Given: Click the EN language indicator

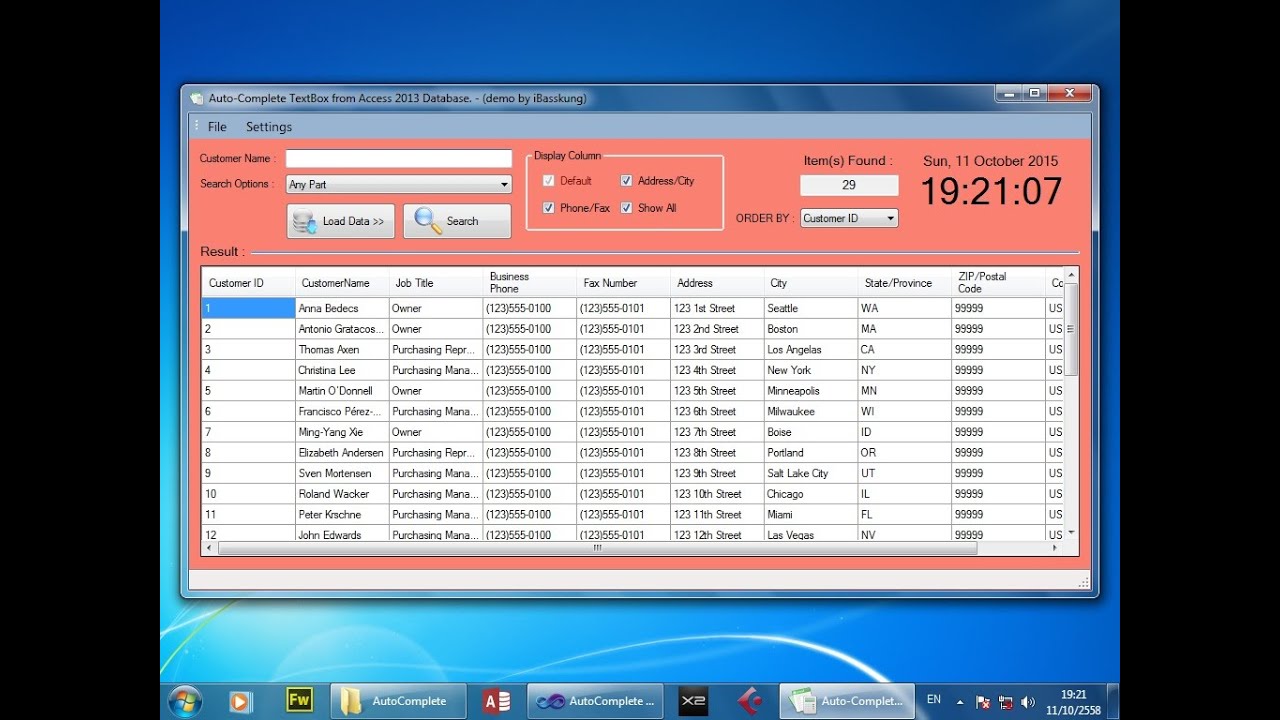Looking at the screenshot, I should tap(934, 700).
